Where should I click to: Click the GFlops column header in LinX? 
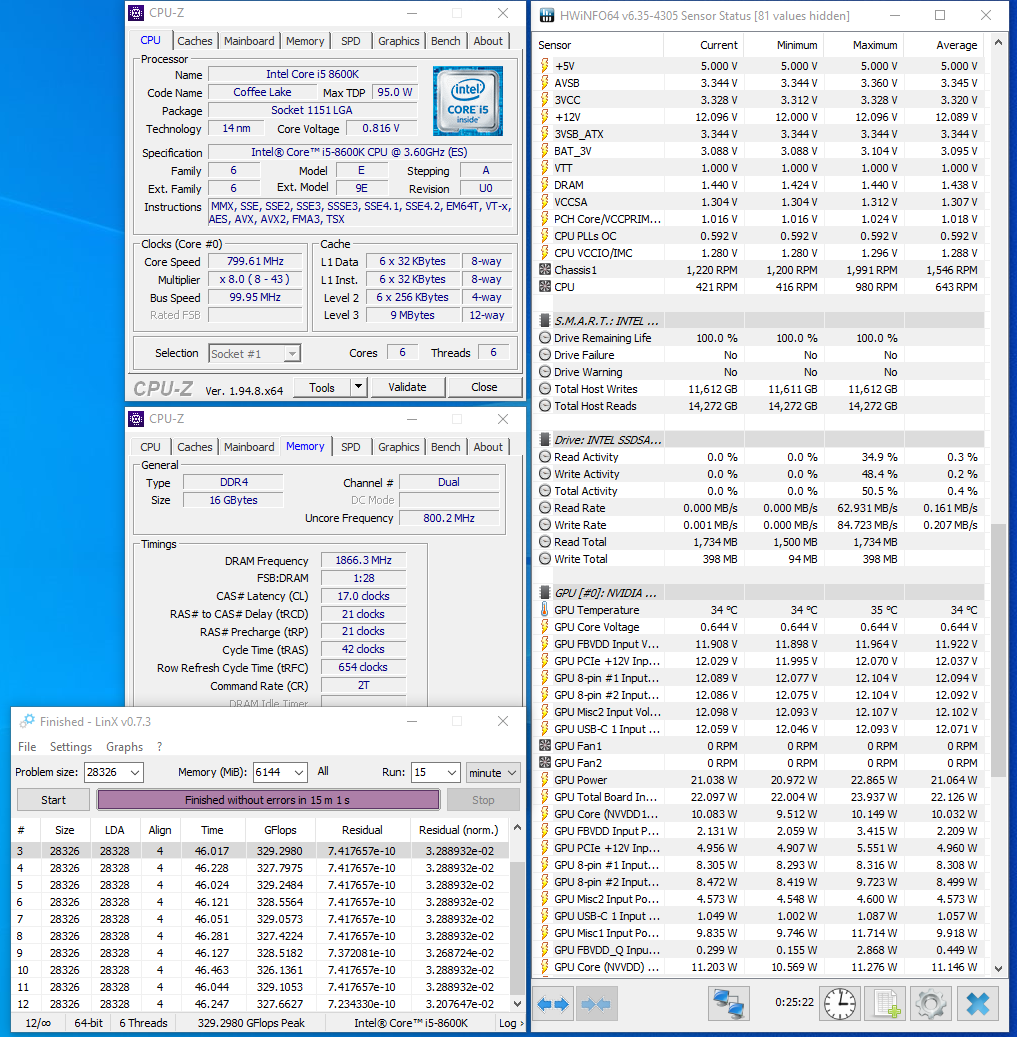click(280, 830)
